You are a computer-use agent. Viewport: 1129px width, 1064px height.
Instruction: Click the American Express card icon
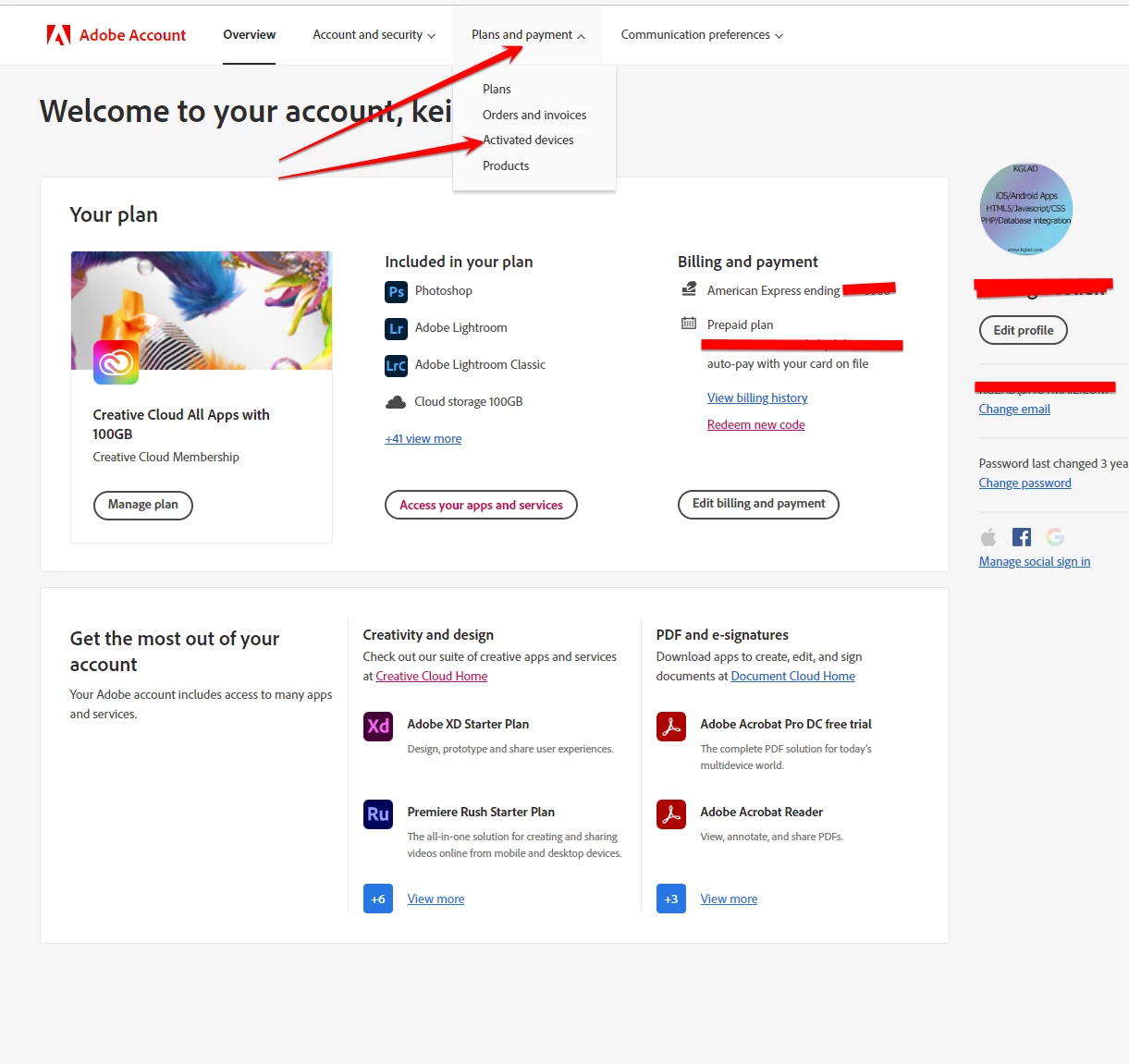coord(689,289)
